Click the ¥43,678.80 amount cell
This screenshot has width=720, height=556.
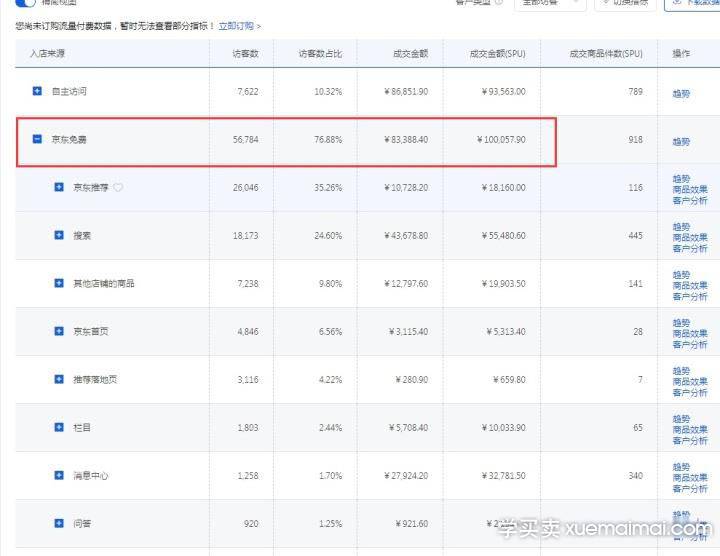point(406,236)
